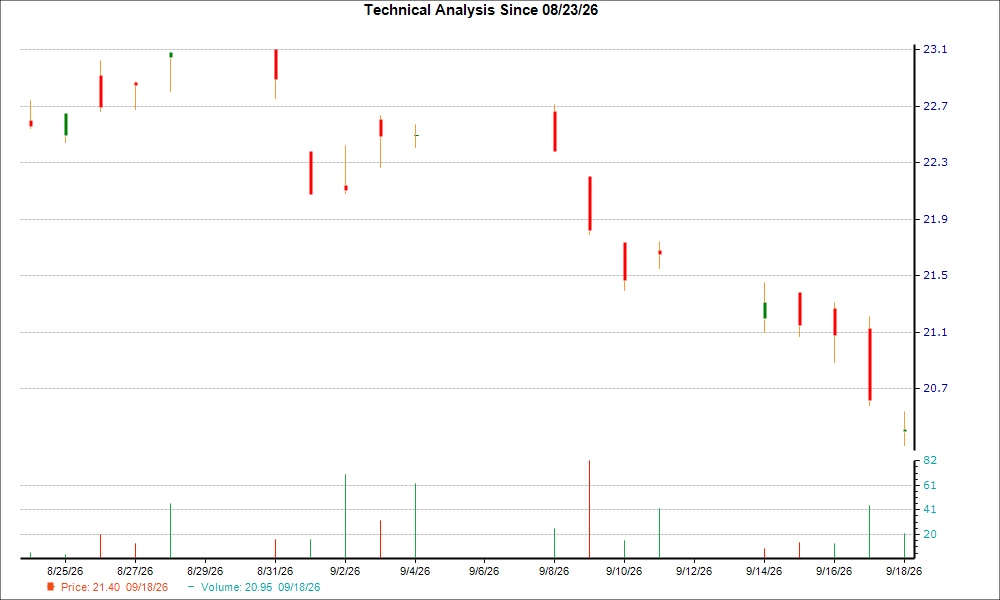Click the 9/14/26 date label
1000x600 pixels.
coord(764,571)
